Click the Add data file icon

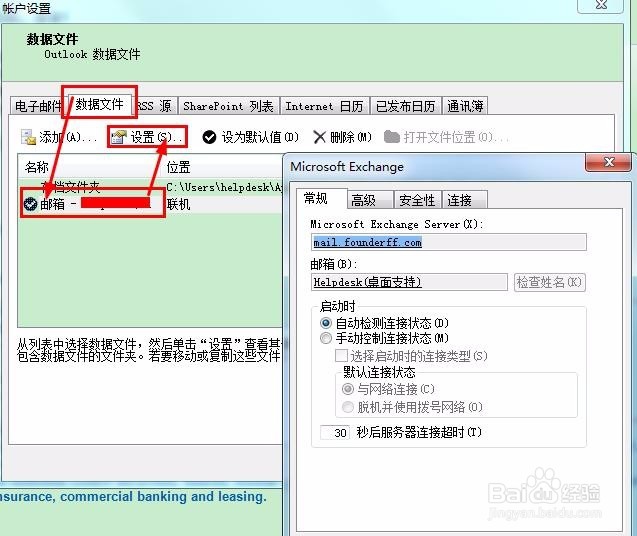point(28,137)
